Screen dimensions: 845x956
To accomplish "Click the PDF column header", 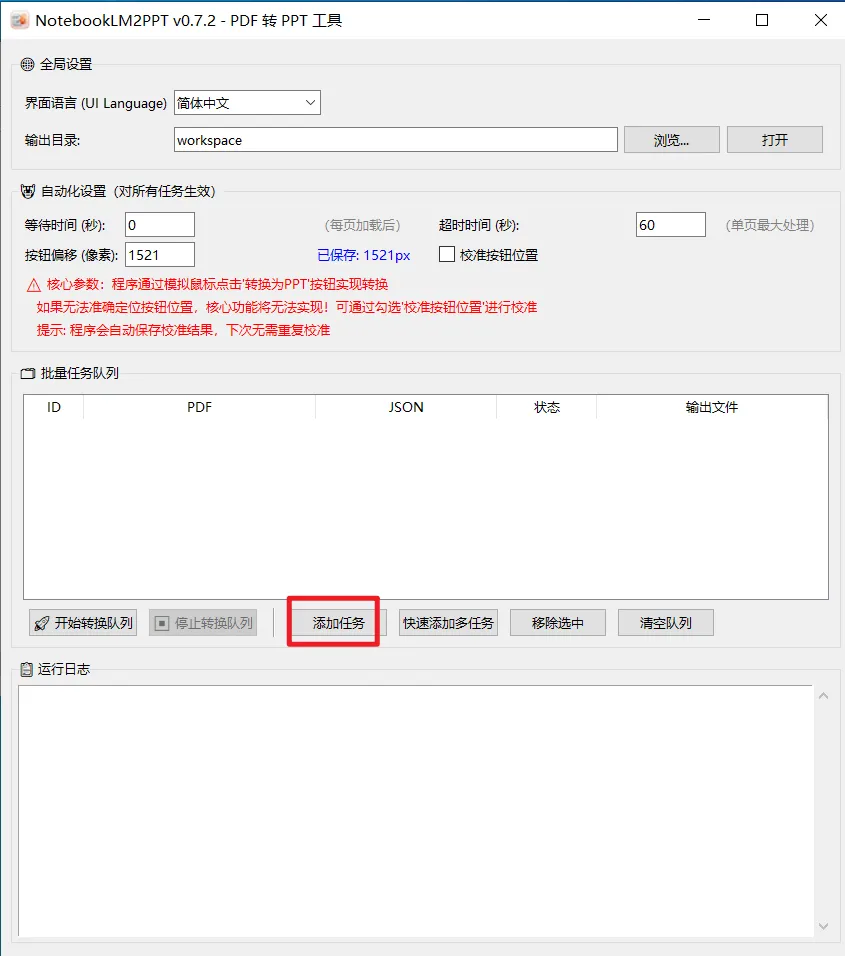I will pyautogui.click(x=199, y=407).
